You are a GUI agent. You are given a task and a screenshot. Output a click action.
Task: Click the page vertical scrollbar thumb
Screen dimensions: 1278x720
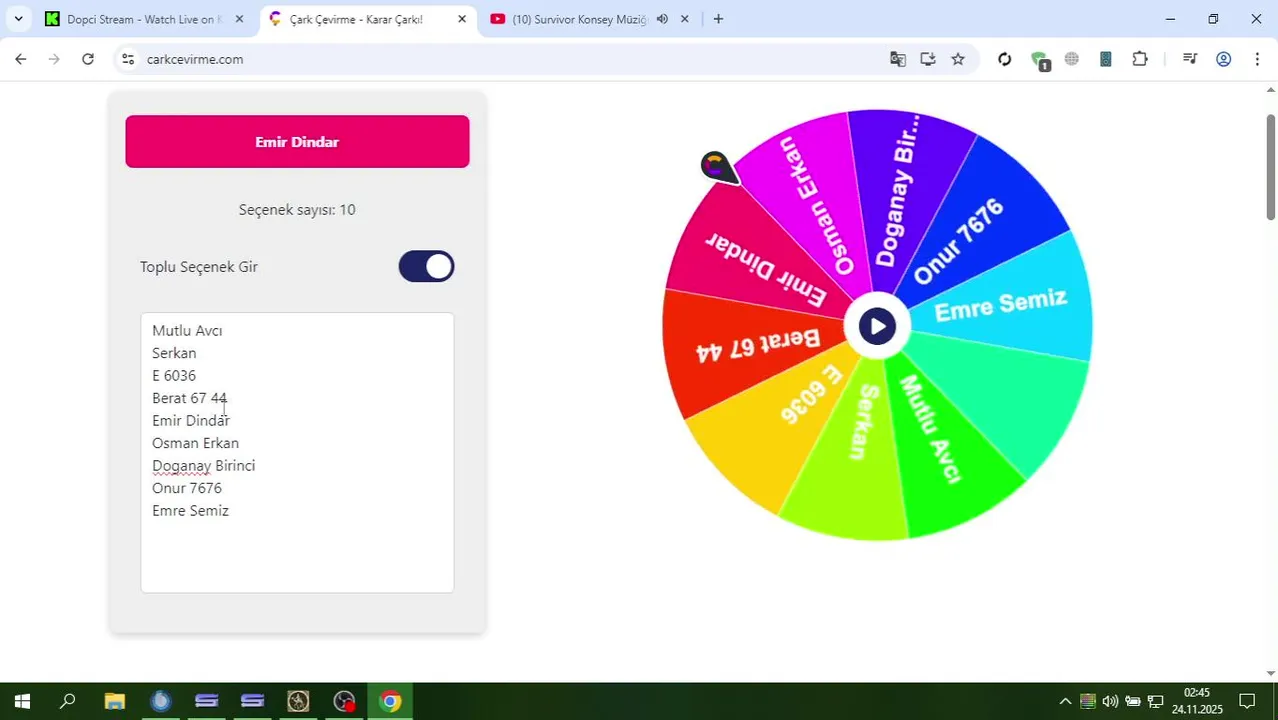(x=1271, y=167)
